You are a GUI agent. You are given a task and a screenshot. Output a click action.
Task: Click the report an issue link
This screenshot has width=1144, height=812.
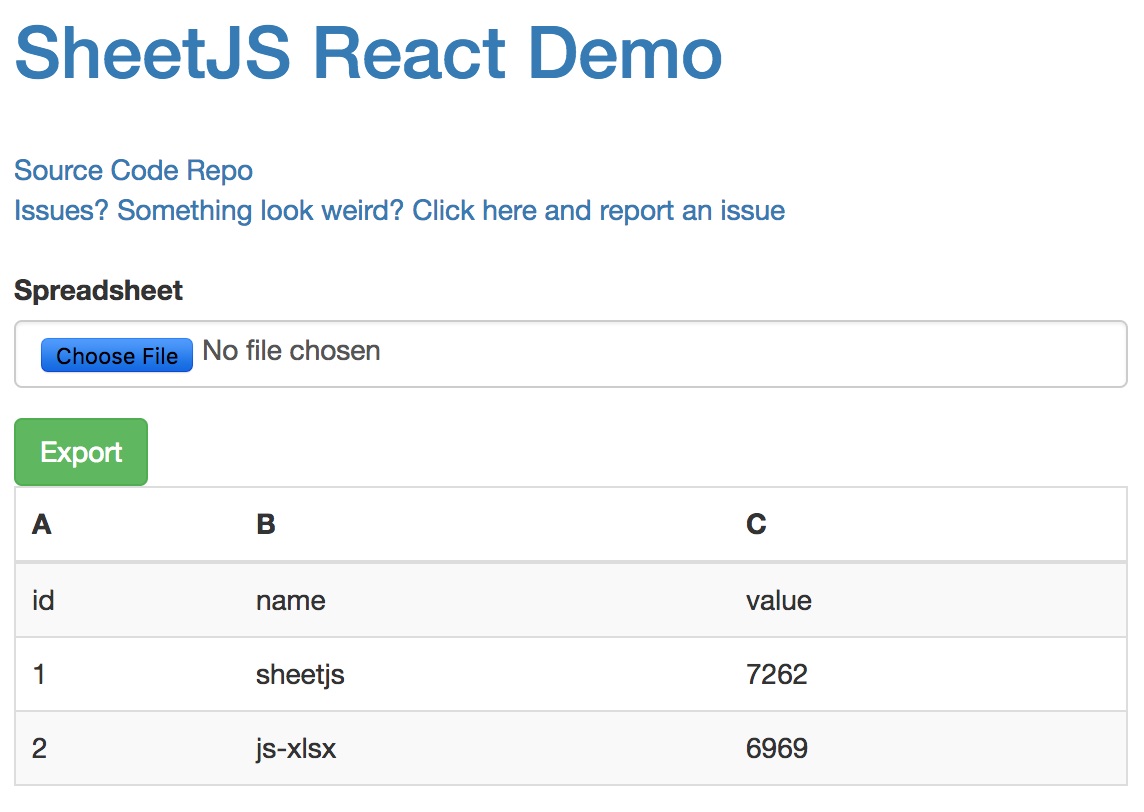399,211
